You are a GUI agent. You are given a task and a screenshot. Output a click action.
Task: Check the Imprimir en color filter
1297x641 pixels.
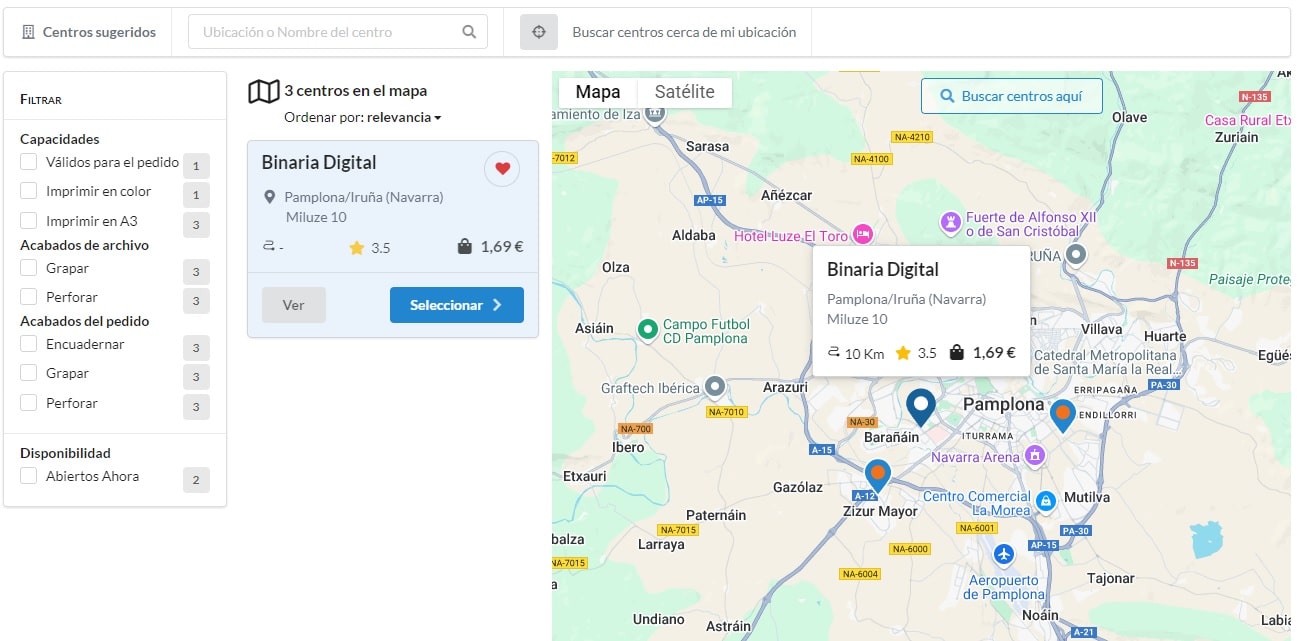tap(29, 191)
